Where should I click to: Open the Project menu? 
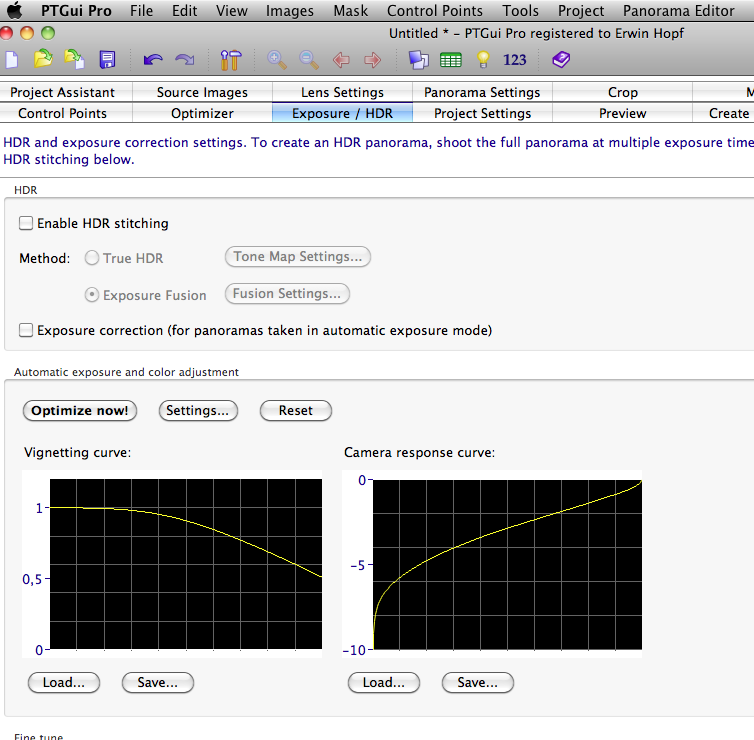pos(581,11)
